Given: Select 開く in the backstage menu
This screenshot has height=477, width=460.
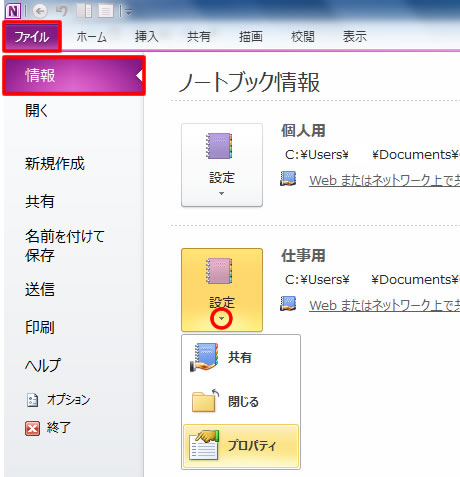Looking at the screenshot, I should point(37,111).
